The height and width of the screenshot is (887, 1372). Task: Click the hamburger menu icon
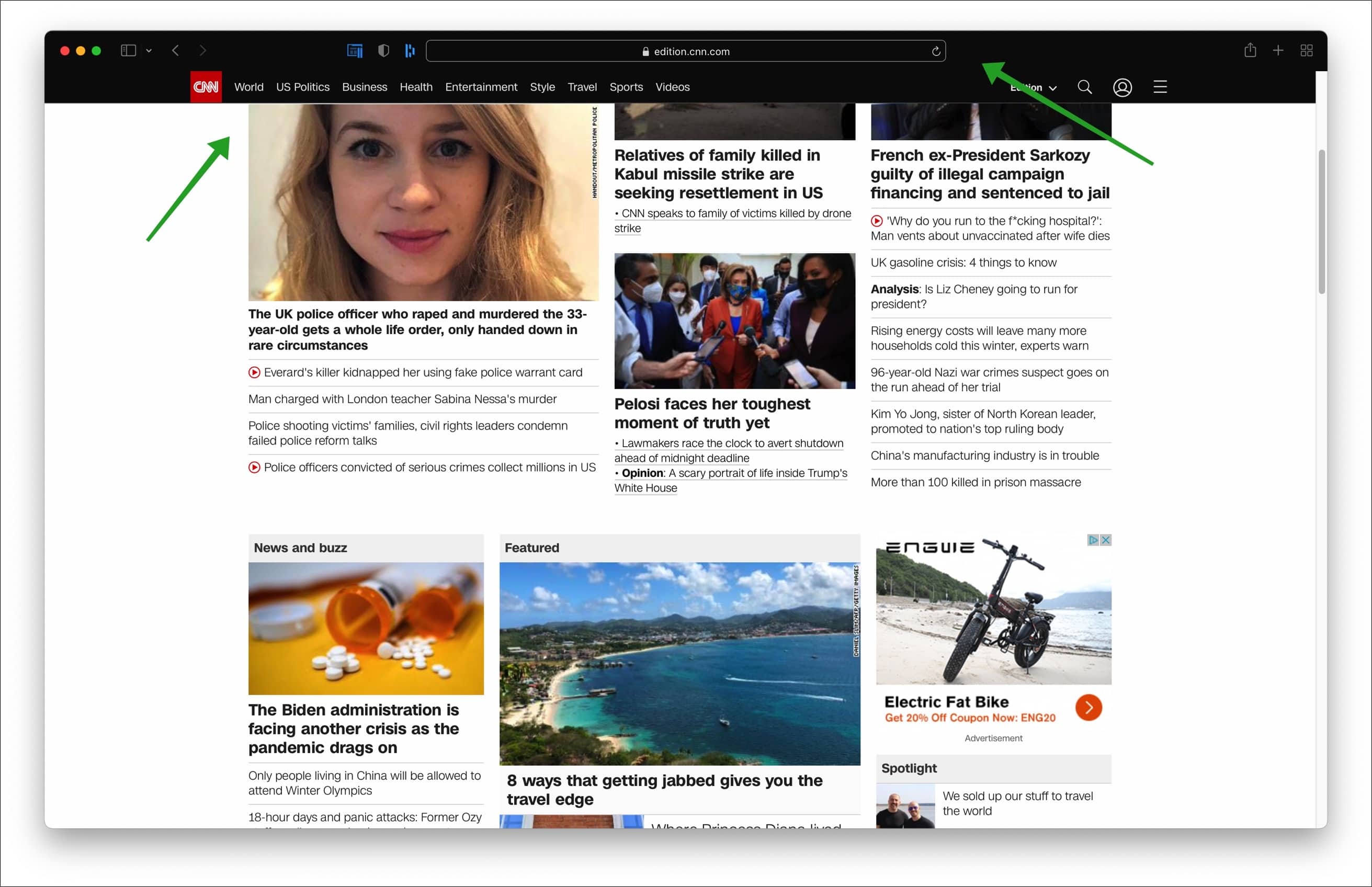pyautogui.click(x=1160, y=87)
